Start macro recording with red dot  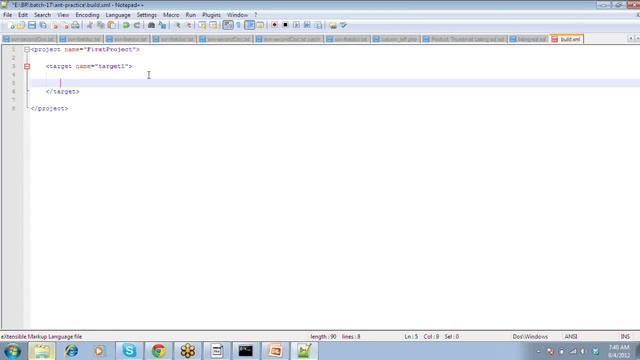(274, 25)
